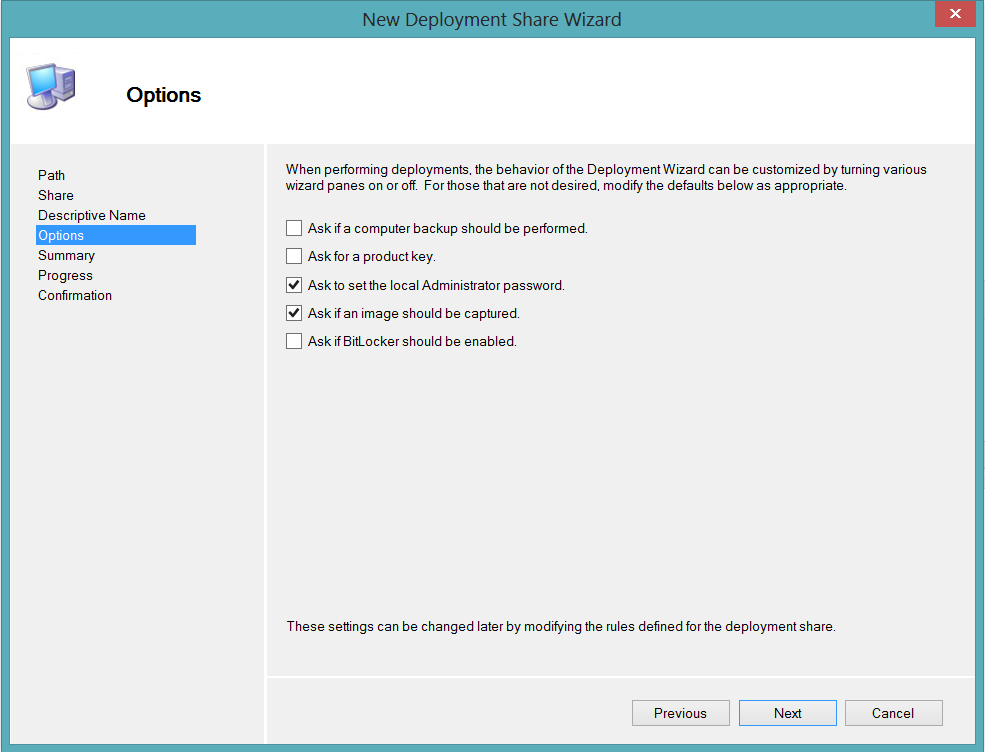Check the Ask for a product key option
The image size is (985, 752).
tap(294, 256)
